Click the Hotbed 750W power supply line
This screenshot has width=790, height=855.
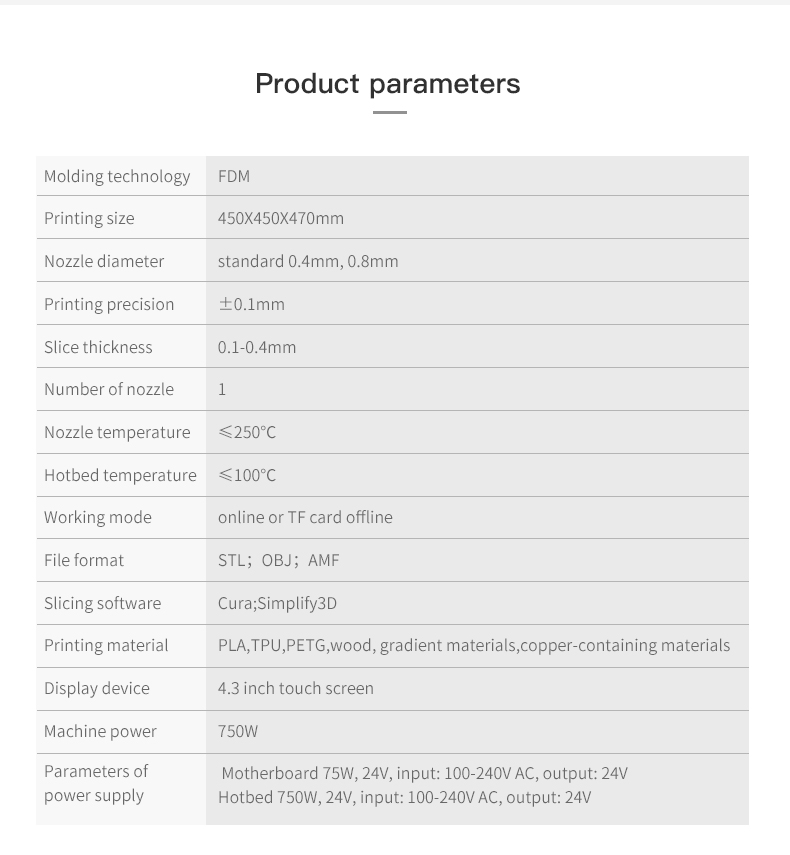[404, 797]
